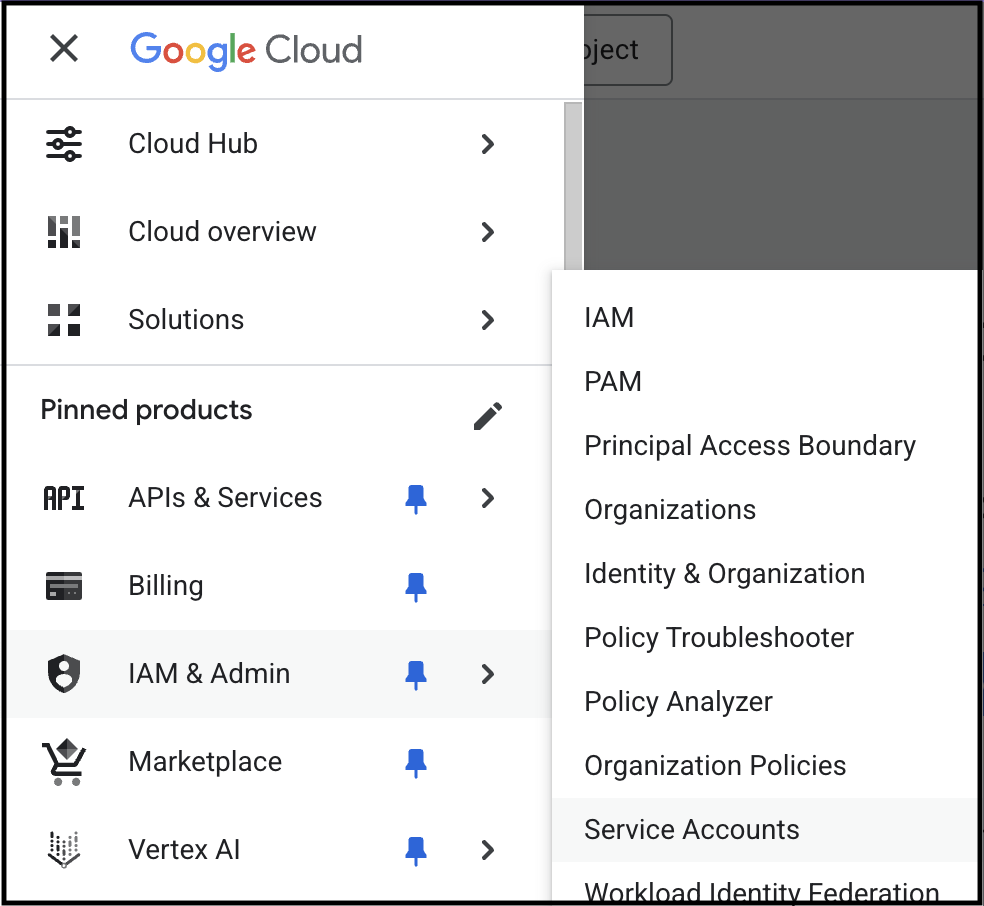
Task: Unpin IAM & Admin
Action: pyautogui.click(x=415, y=675)
